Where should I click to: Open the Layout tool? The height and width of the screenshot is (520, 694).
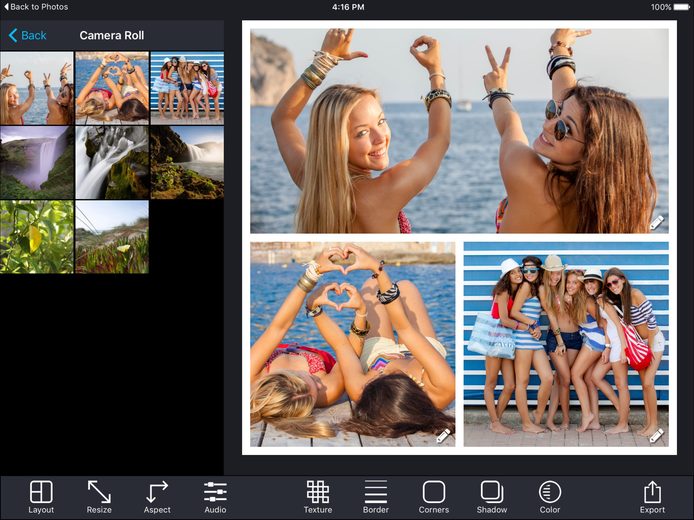point(41,497)
